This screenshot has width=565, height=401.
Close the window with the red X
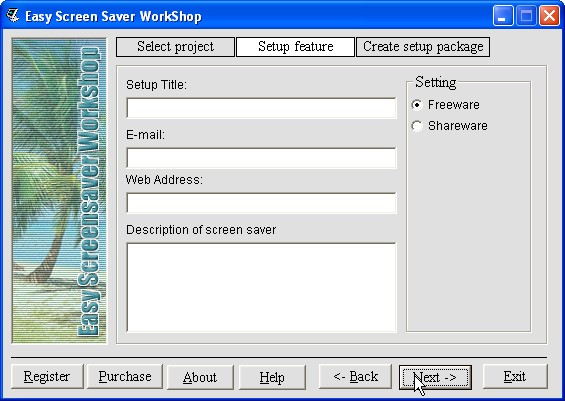point(549,16)
